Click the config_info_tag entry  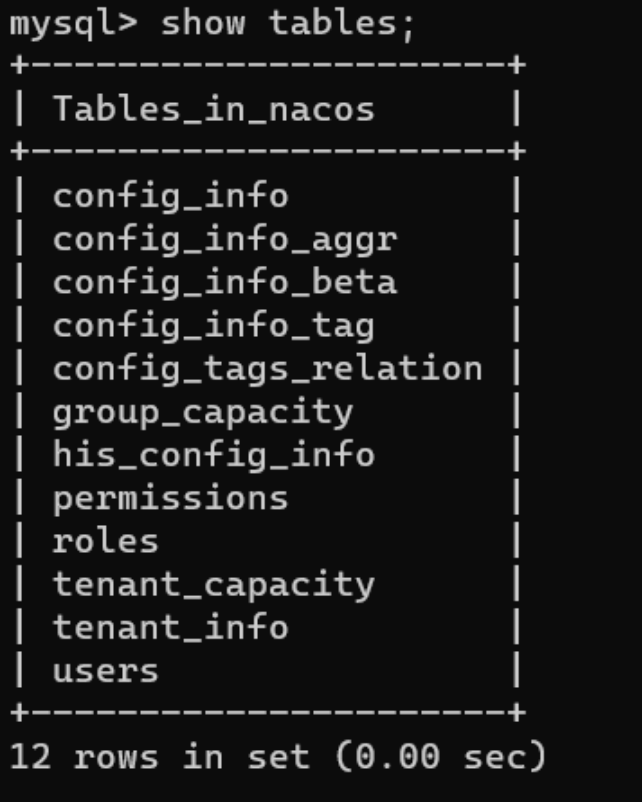point(214,325)
